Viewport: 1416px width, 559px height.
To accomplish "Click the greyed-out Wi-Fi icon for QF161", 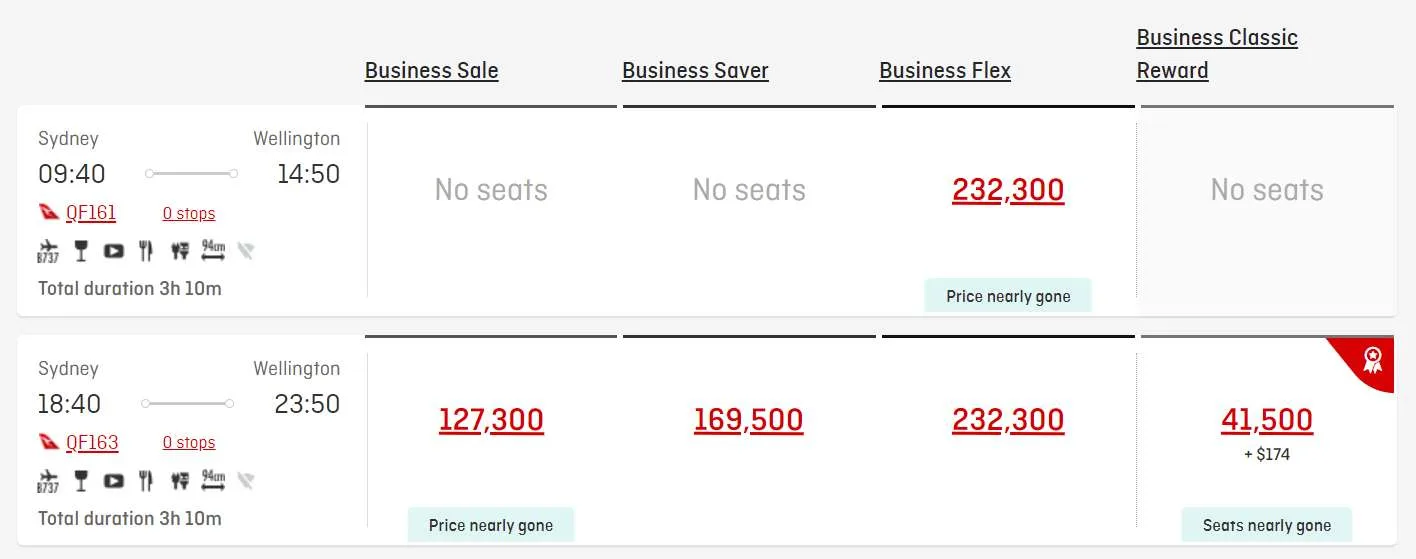I will click(245, 251).
